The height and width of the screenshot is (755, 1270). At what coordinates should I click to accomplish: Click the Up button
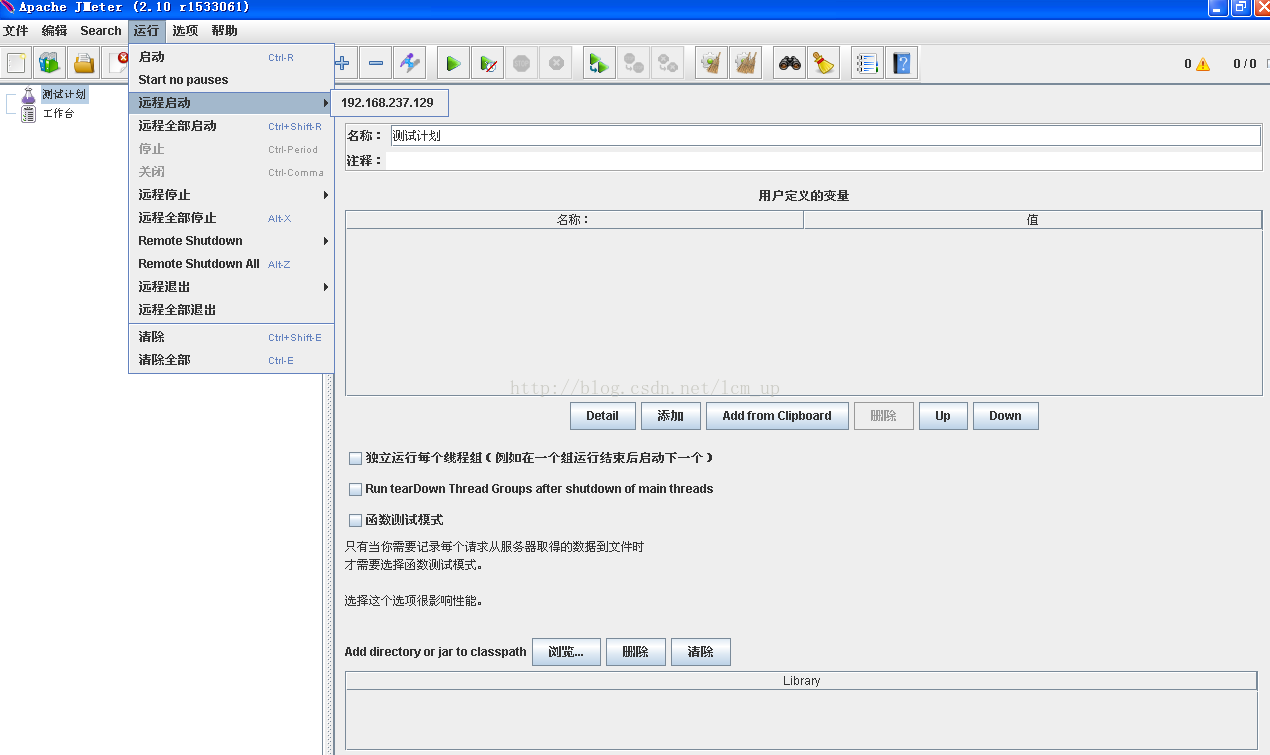coord(943,416)
